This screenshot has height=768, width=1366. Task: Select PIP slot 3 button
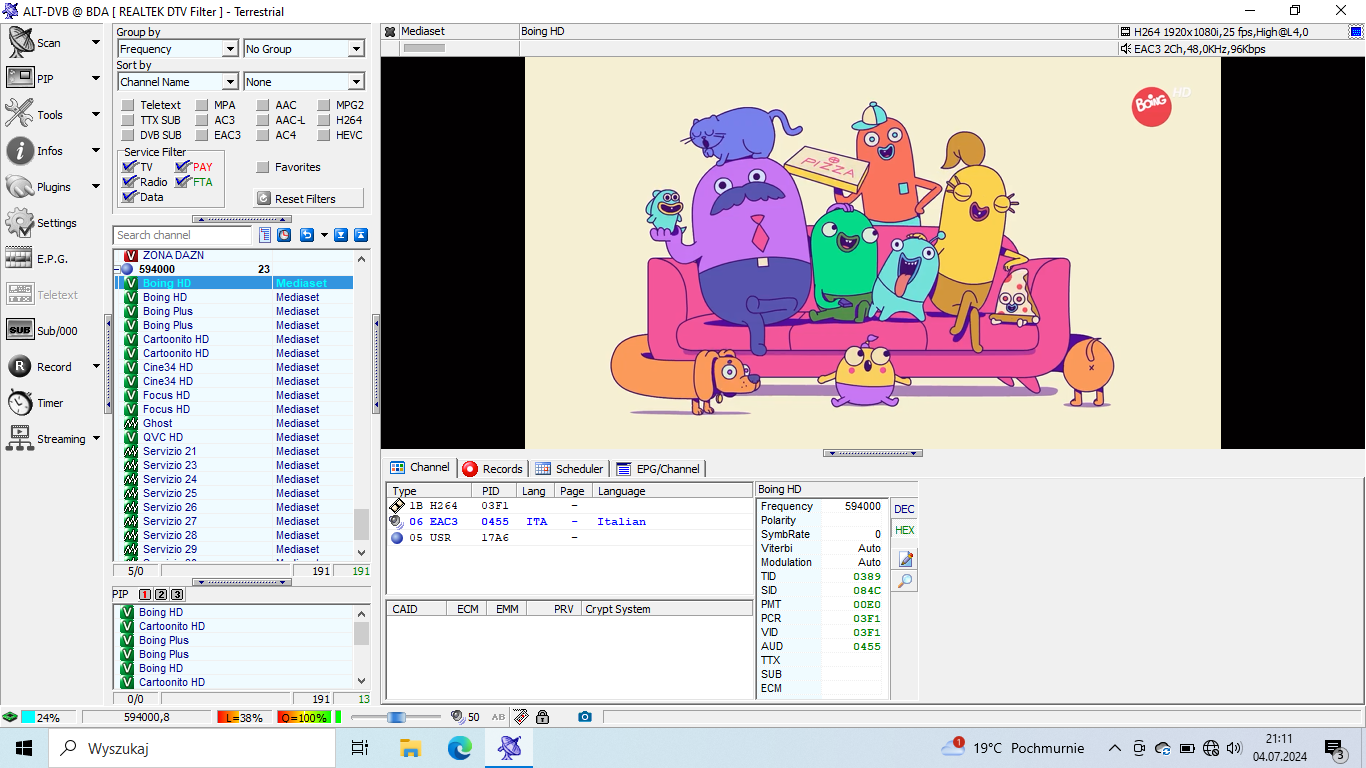coord(177,594)
